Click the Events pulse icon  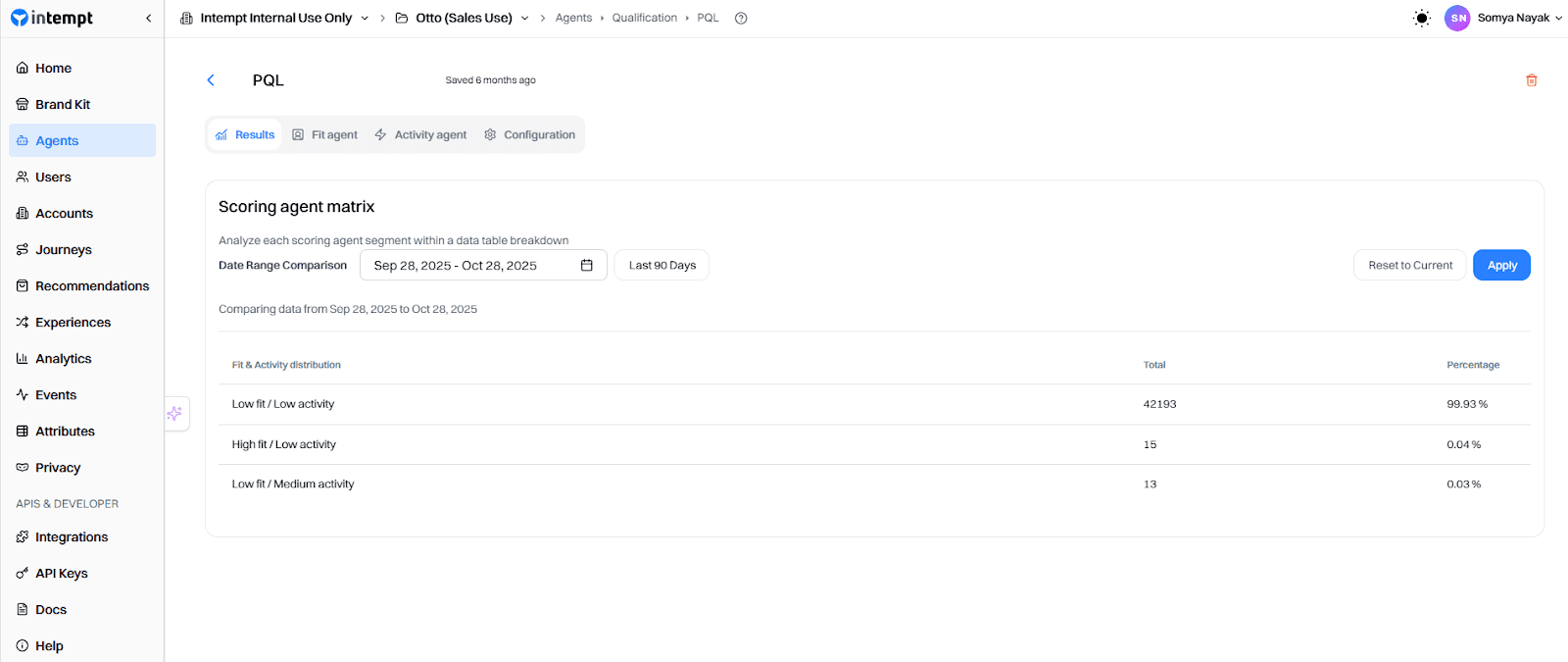tap(22, 394)
